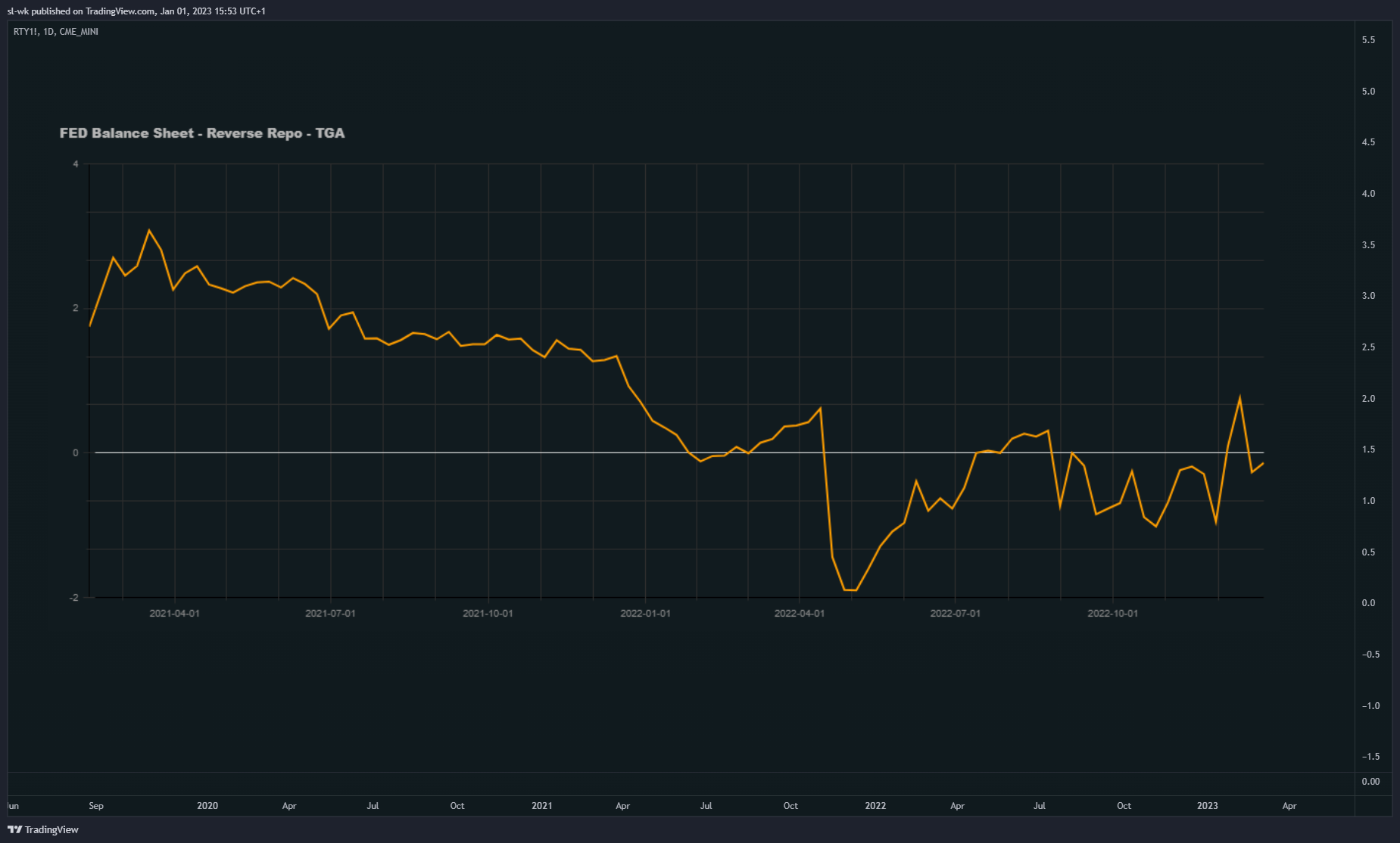Click the inner chart's 0 y-axis label
This screenshot has width=1400, height=843.
click(75, 453)
